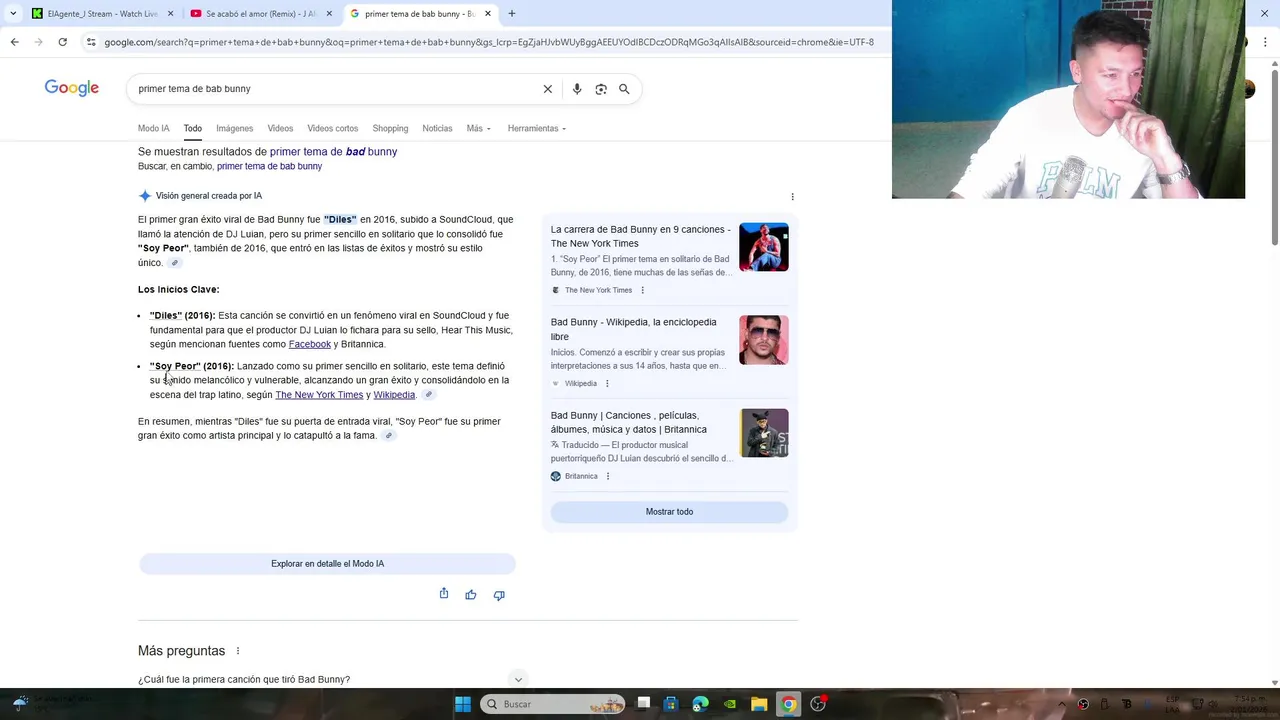Viewport: 1280px width, 720px height.
Task: Give thumbs down to AI overview
Action: [x=499, y=594]
